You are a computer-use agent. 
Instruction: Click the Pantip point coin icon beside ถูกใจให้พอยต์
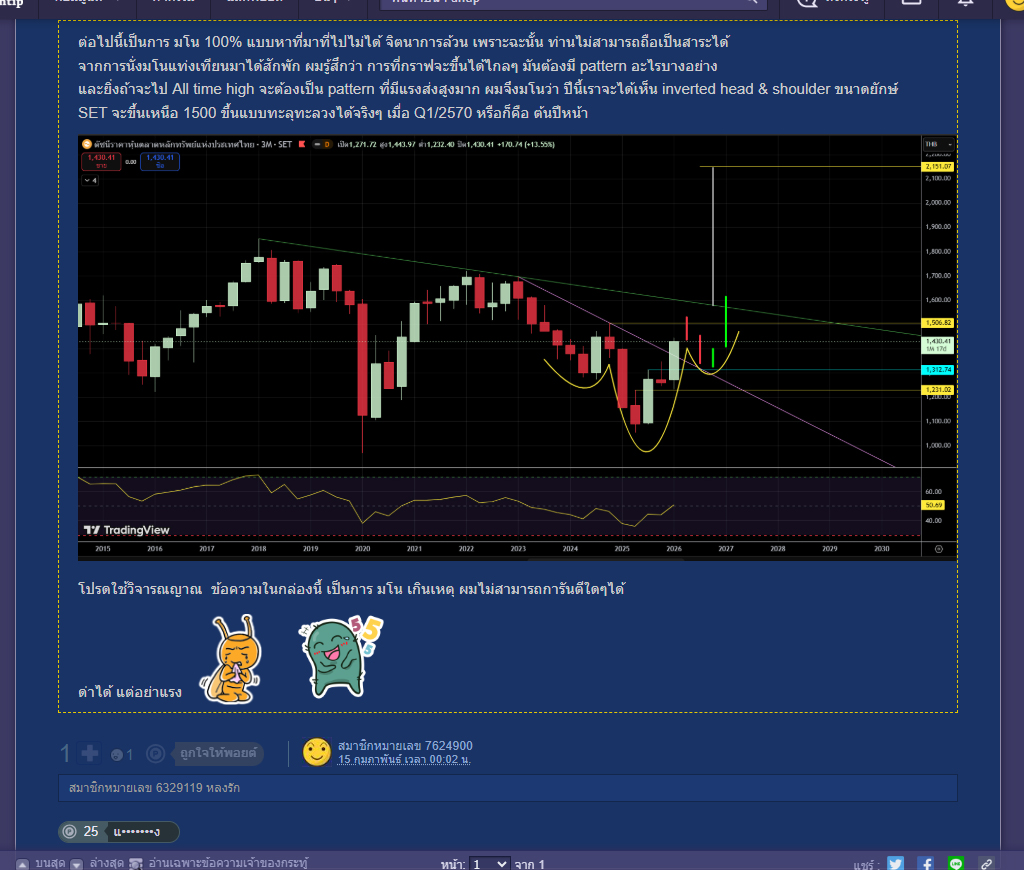155,754
